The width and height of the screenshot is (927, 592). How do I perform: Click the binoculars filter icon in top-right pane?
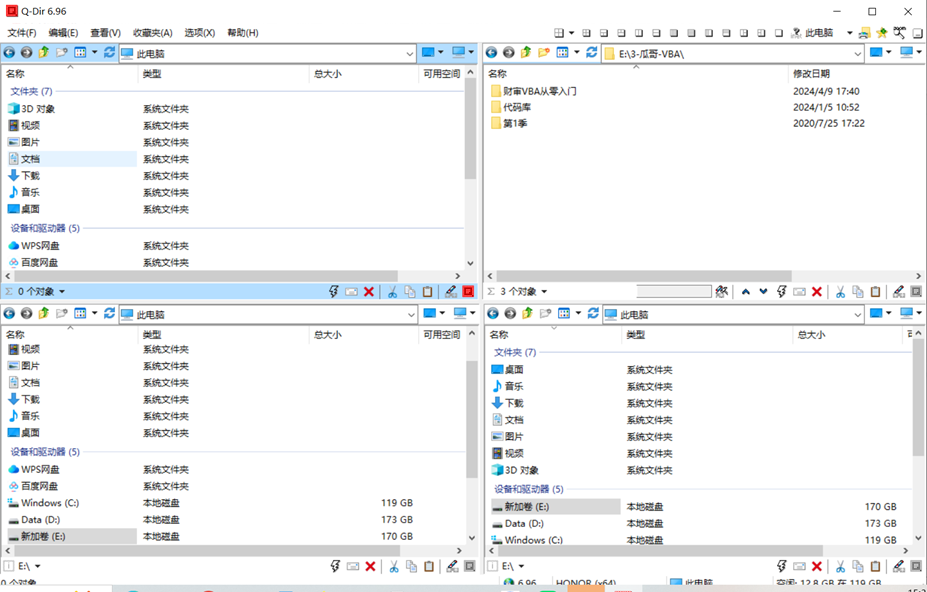722,292
